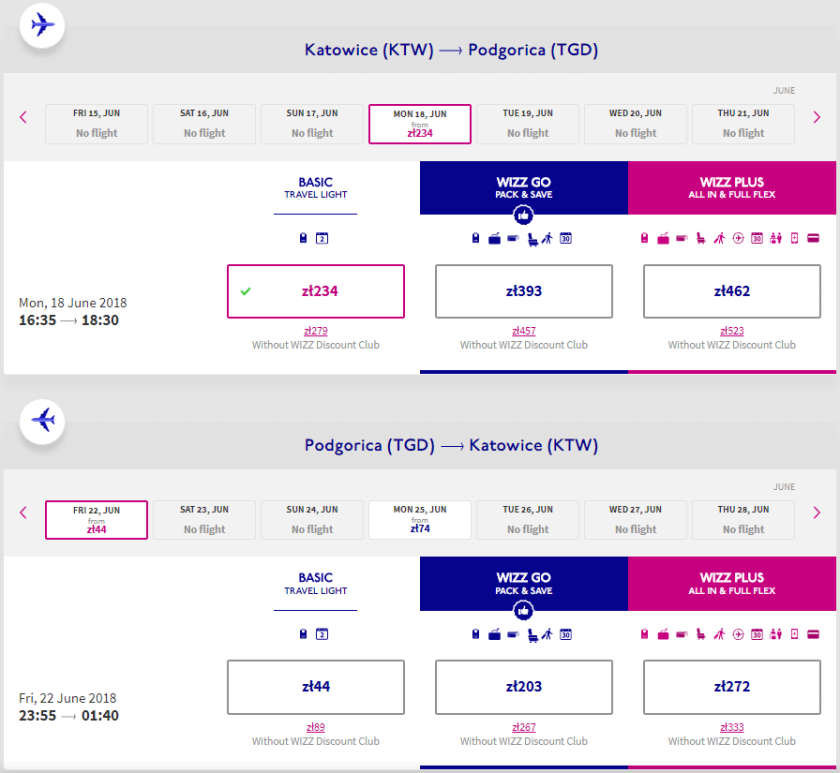840x773 pixels.
Task: Click the credit card icon under outbound WIZZ PLUS
Action: [813, 238]
